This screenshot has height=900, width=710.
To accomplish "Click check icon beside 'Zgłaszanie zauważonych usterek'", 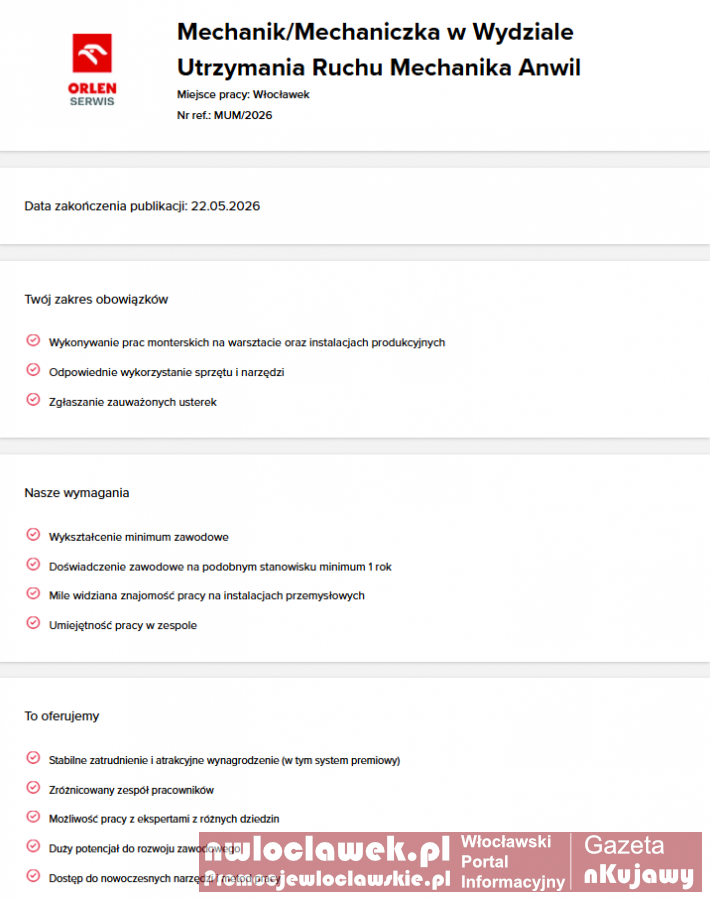I will [33, 401].
